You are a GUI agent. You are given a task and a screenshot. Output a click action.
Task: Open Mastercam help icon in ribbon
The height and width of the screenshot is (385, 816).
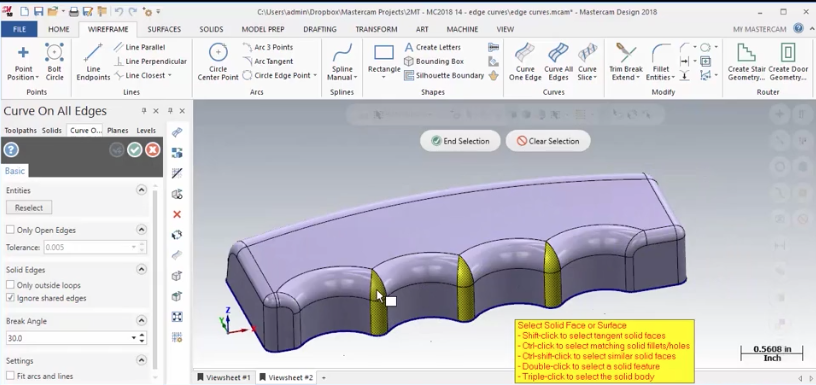click(798, 28)
